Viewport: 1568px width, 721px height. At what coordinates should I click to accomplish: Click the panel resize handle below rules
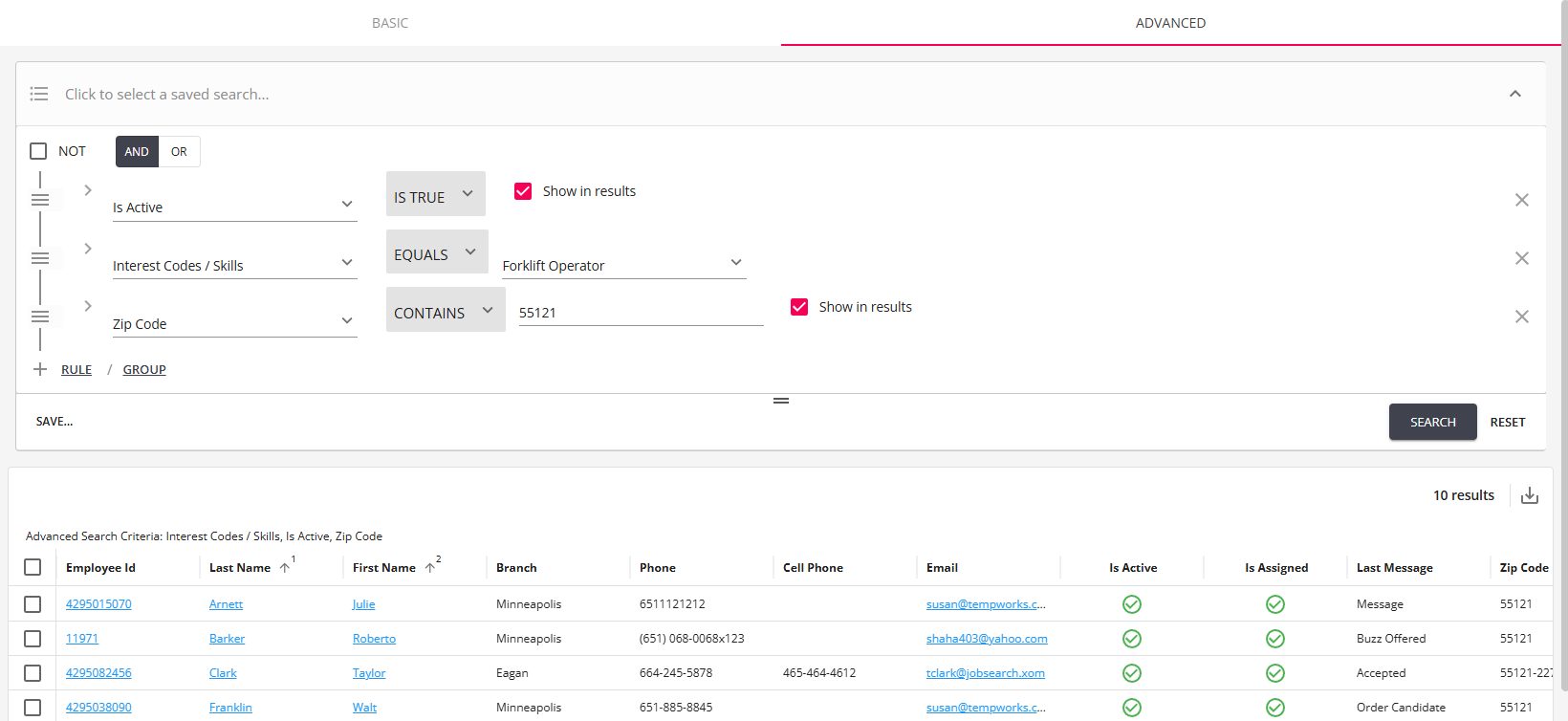coord(781,401)
